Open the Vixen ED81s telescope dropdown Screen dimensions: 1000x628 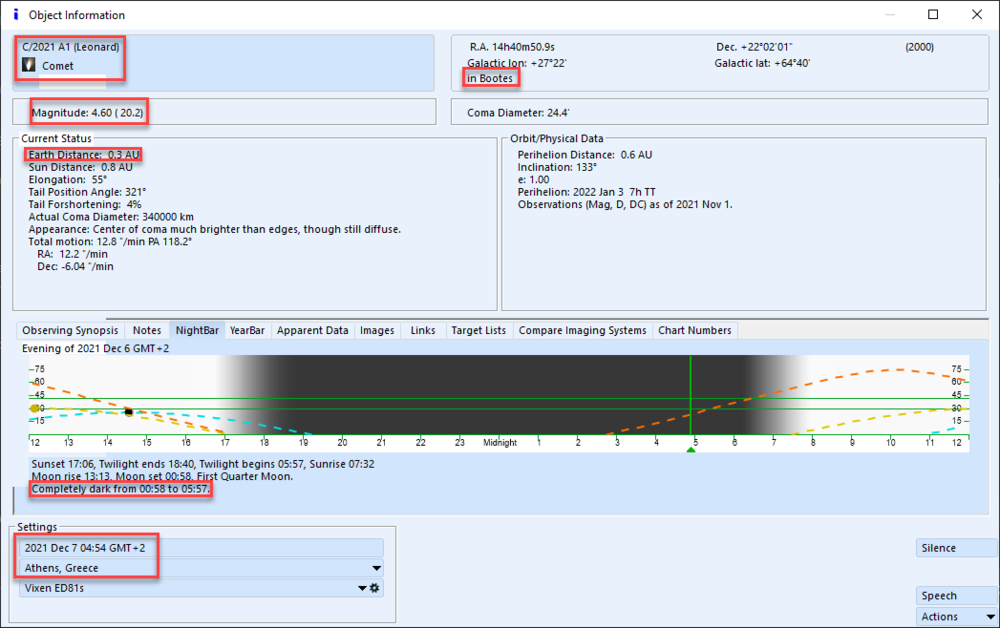[x=362, y=588]
